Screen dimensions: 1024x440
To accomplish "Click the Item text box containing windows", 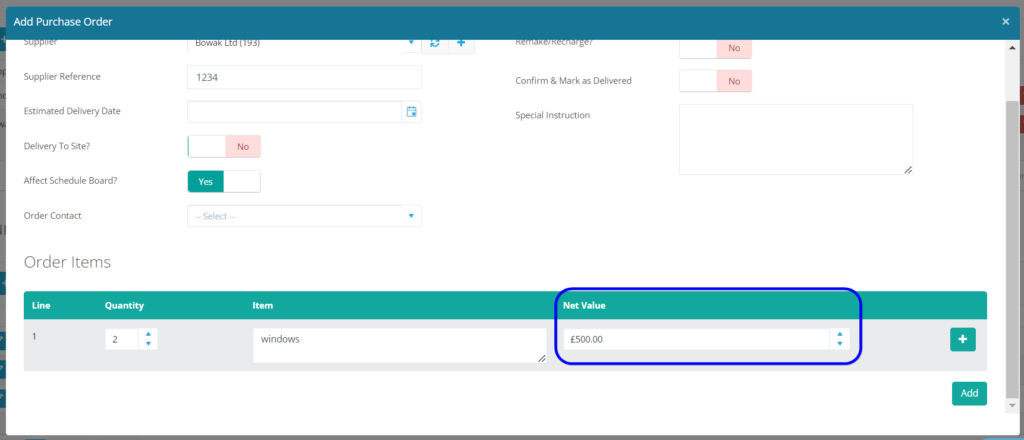I will pos(399,345).
